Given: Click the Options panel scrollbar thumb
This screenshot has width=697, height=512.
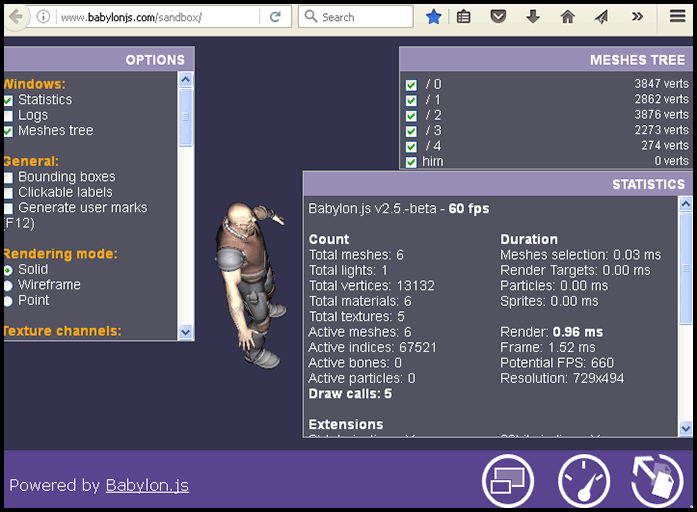Looking at the screenshot, I should [x=185, y=116].
